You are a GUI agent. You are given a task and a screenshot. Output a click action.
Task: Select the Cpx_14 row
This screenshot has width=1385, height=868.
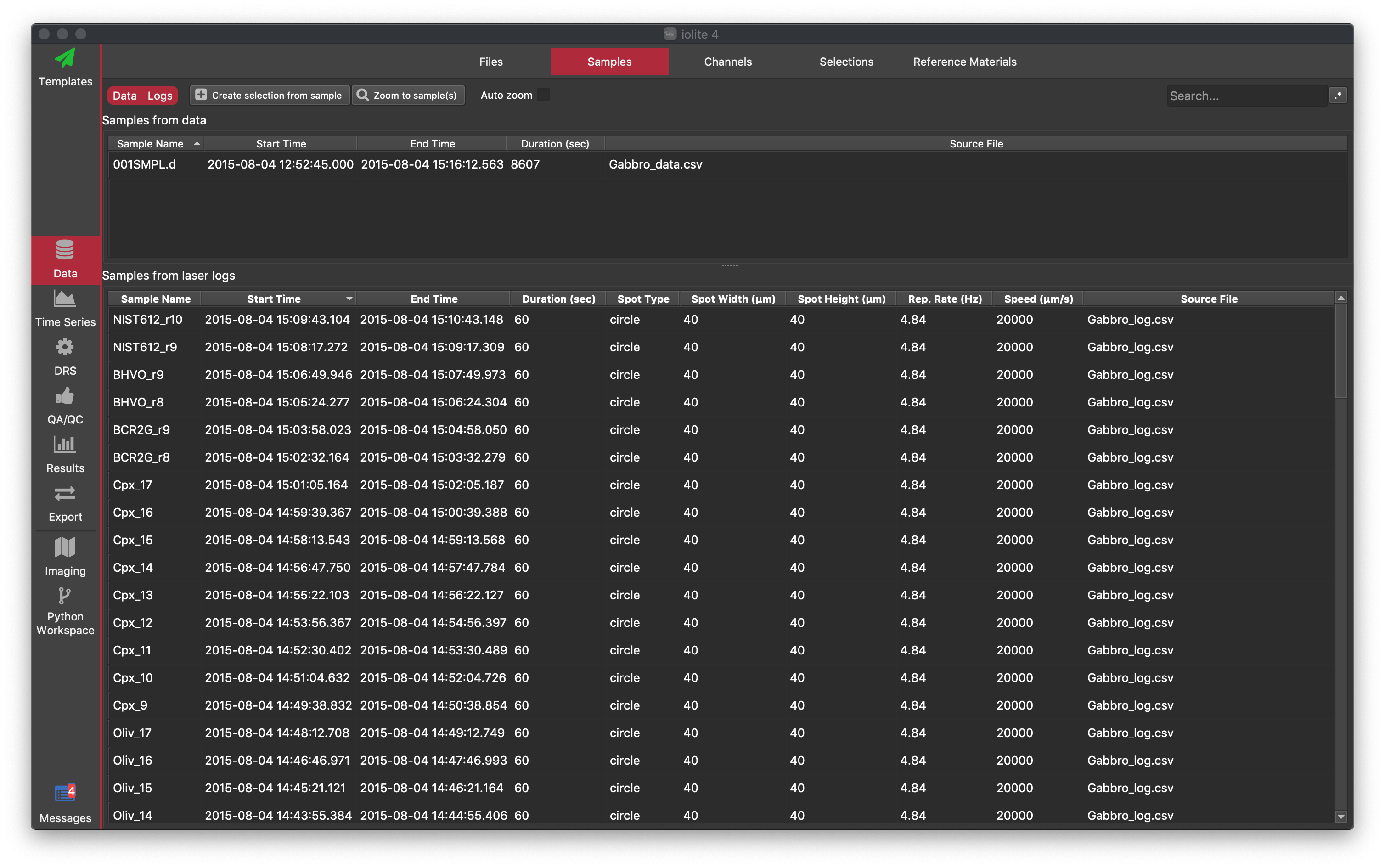721,567
